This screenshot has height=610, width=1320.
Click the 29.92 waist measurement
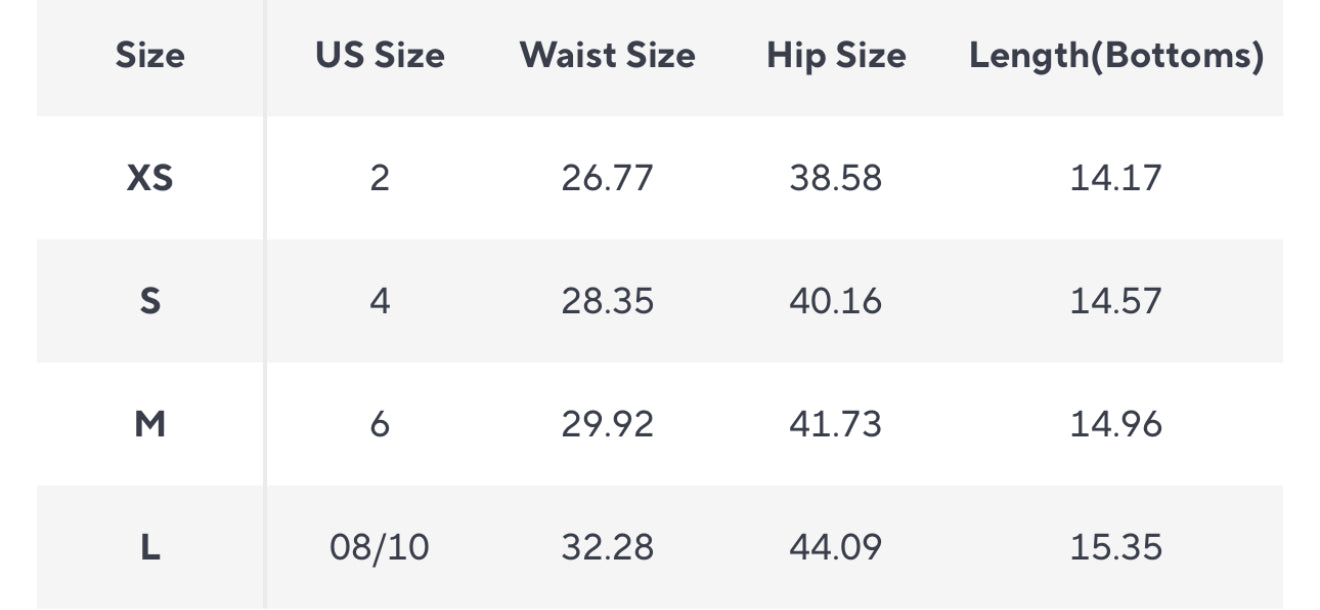click(607, 425)
